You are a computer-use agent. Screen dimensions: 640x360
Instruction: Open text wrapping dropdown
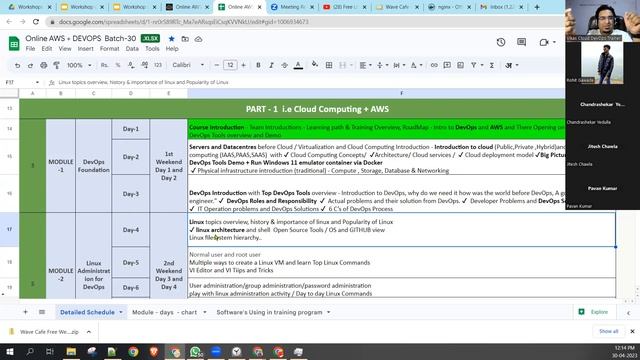coord(399,65)
